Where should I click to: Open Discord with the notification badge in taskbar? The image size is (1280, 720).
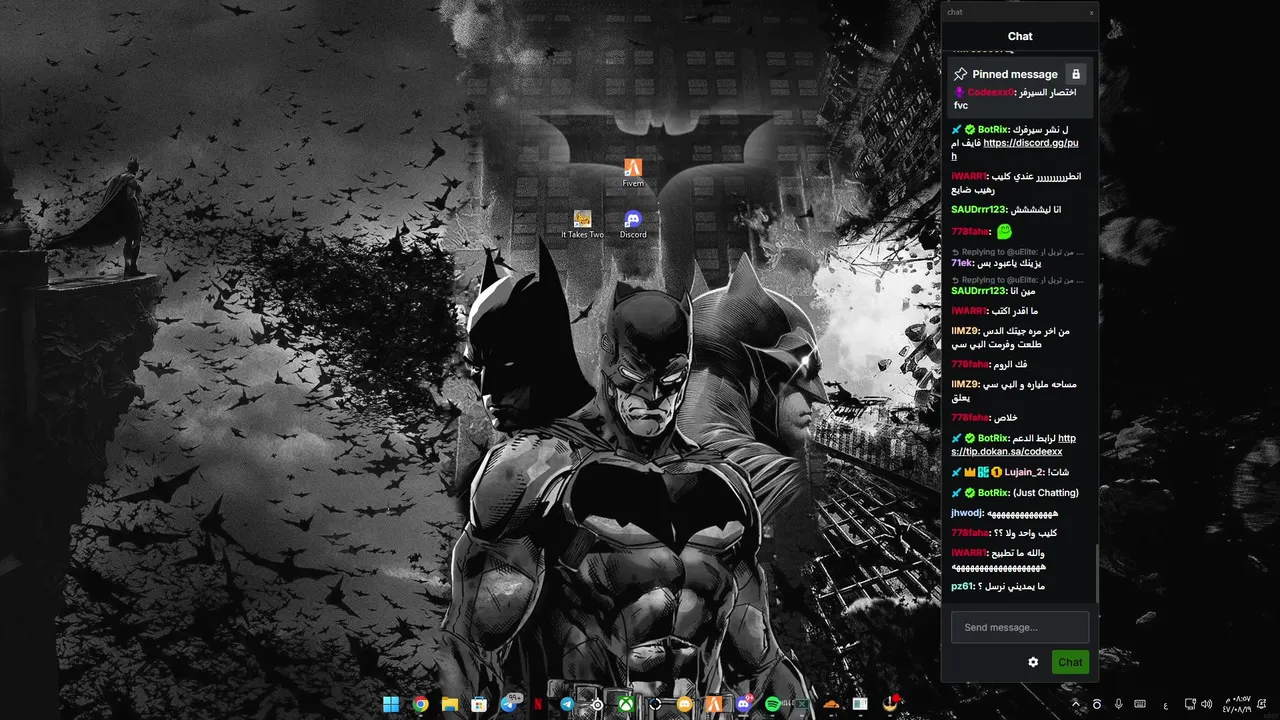click(x=744, y=704)
